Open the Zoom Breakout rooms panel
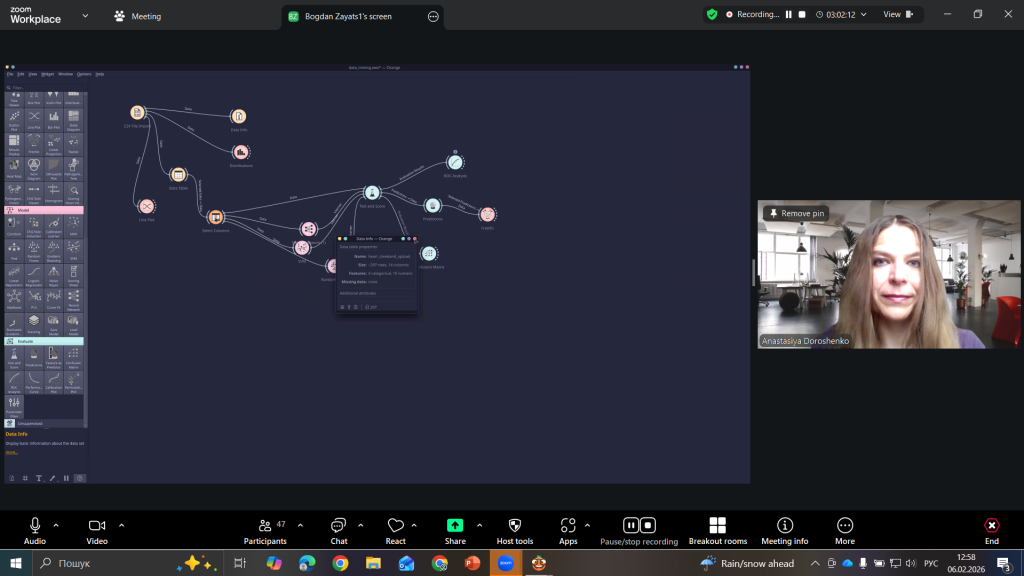 (717, 531)
